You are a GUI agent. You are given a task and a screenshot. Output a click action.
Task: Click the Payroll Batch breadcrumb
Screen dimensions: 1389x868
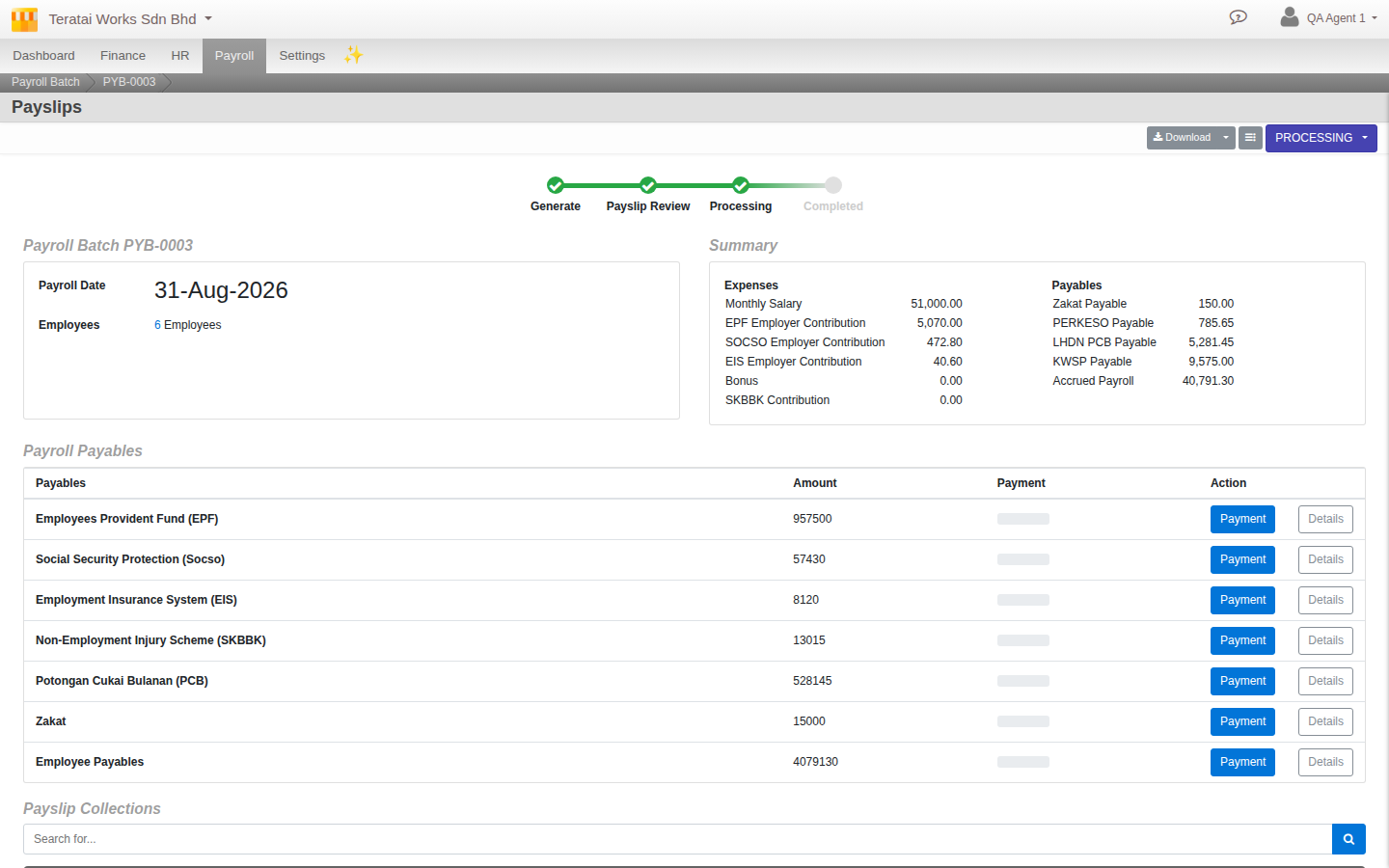[45, 82]
